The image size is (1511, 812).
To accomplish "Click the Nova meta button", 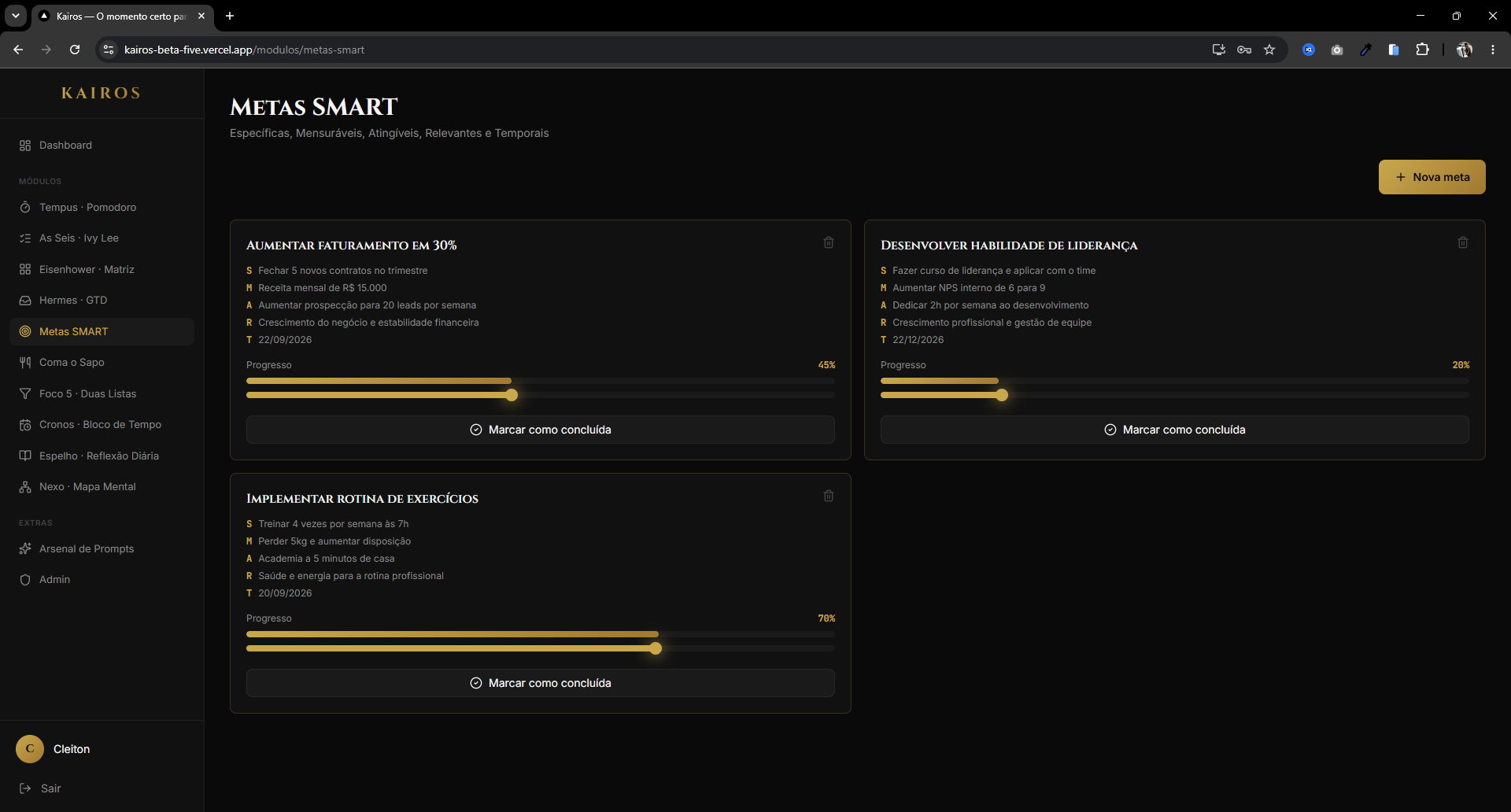I will point(1432,177).
